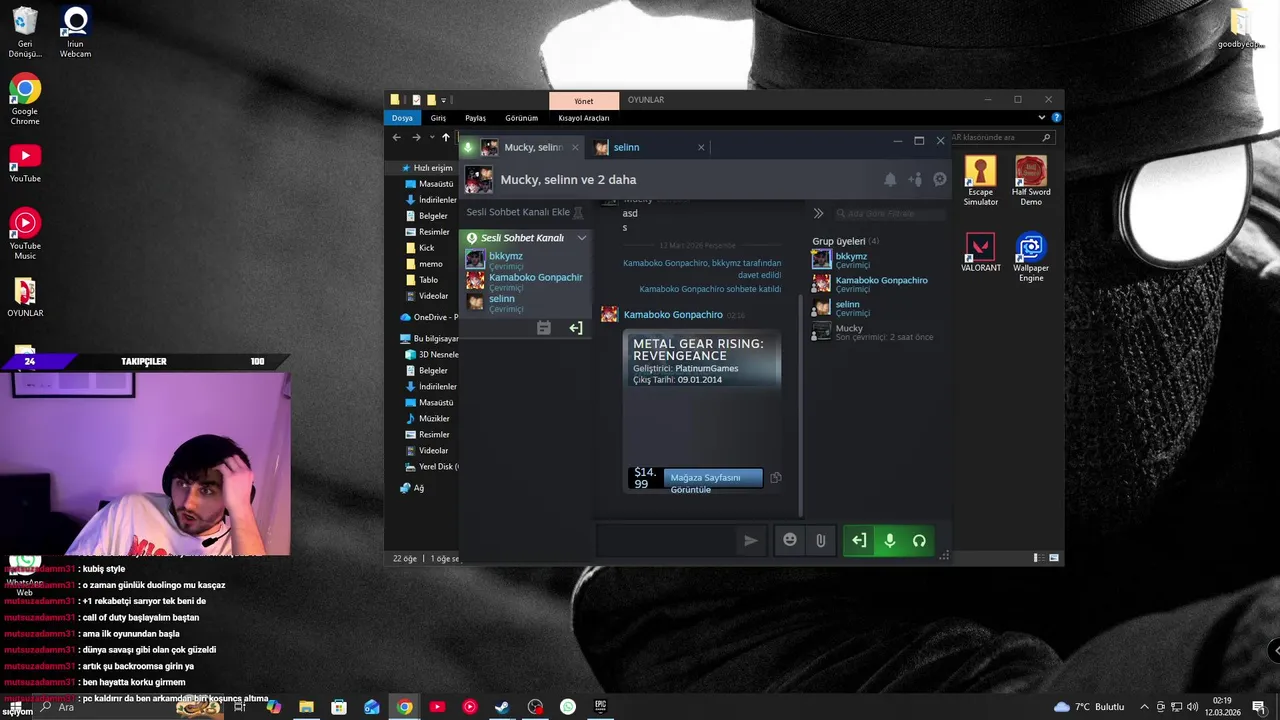Screen dimensions: 1280x720
Task: Select 3D Nesneler in navigation pane
Action: (431, 355)
